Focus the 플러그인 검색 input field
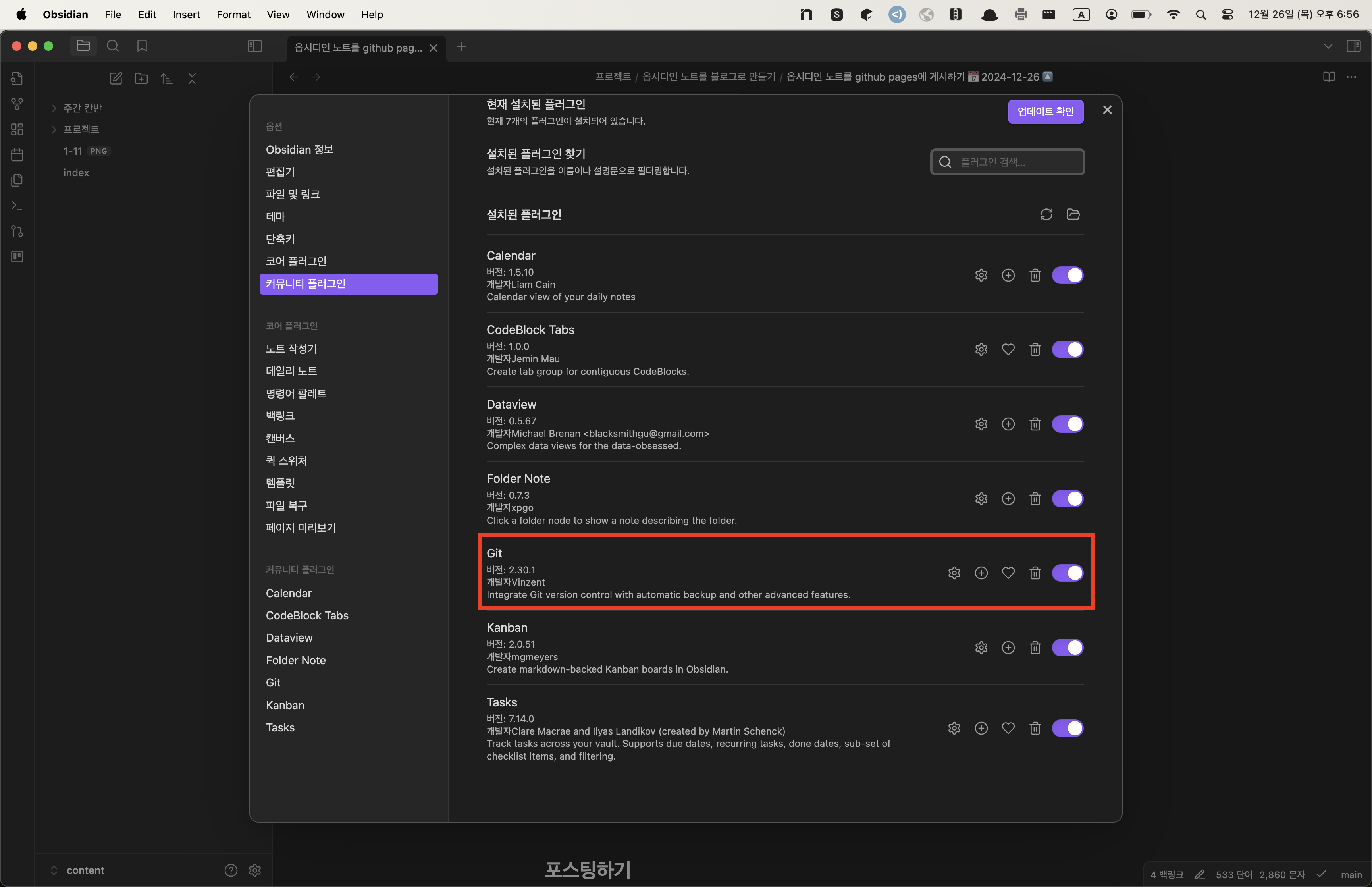 1008,162
